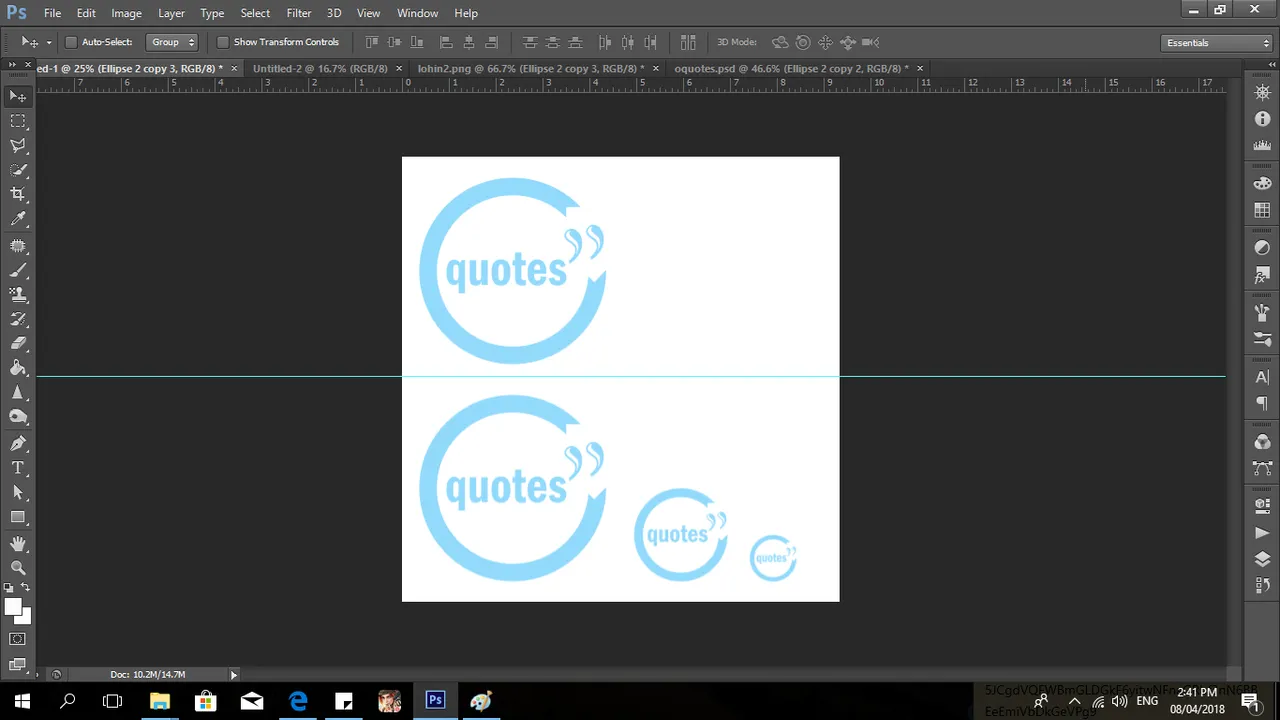Open the Paragraph panel icon

pyautogui.click(x=1262, y=404)
